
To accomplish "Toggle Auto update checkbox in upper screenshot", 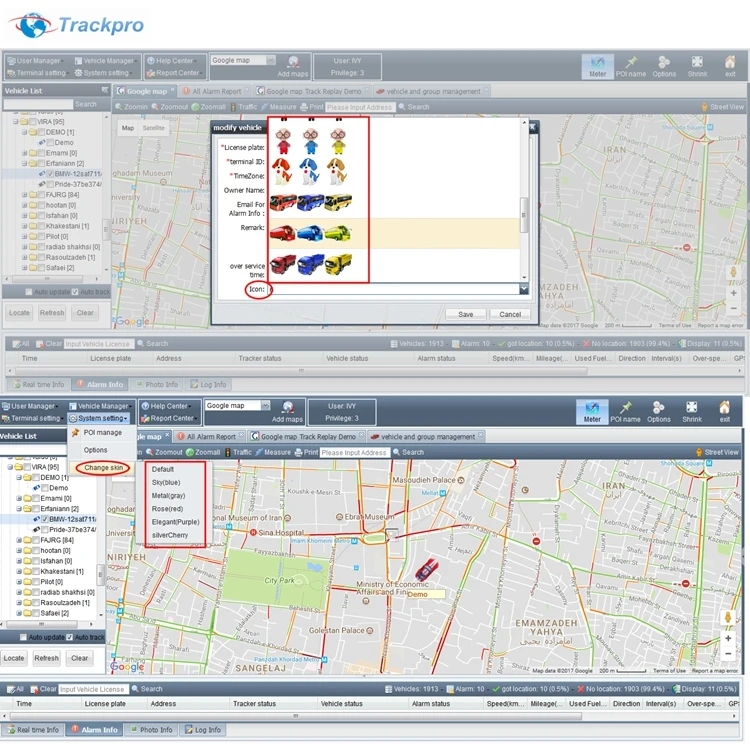I will point(30,292).
